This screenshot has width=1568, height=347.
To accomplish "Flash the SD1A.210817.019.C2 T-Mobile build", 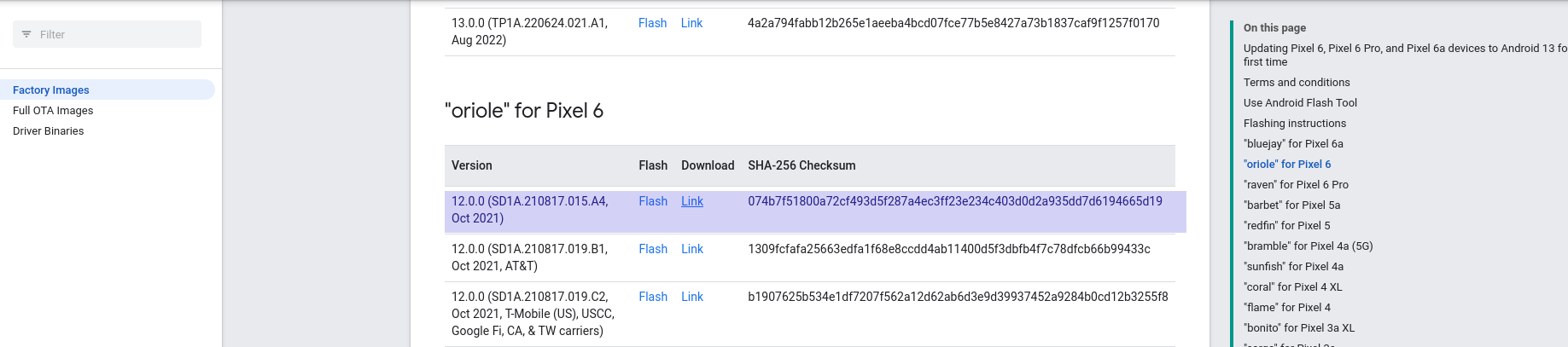I will point(653,297).
